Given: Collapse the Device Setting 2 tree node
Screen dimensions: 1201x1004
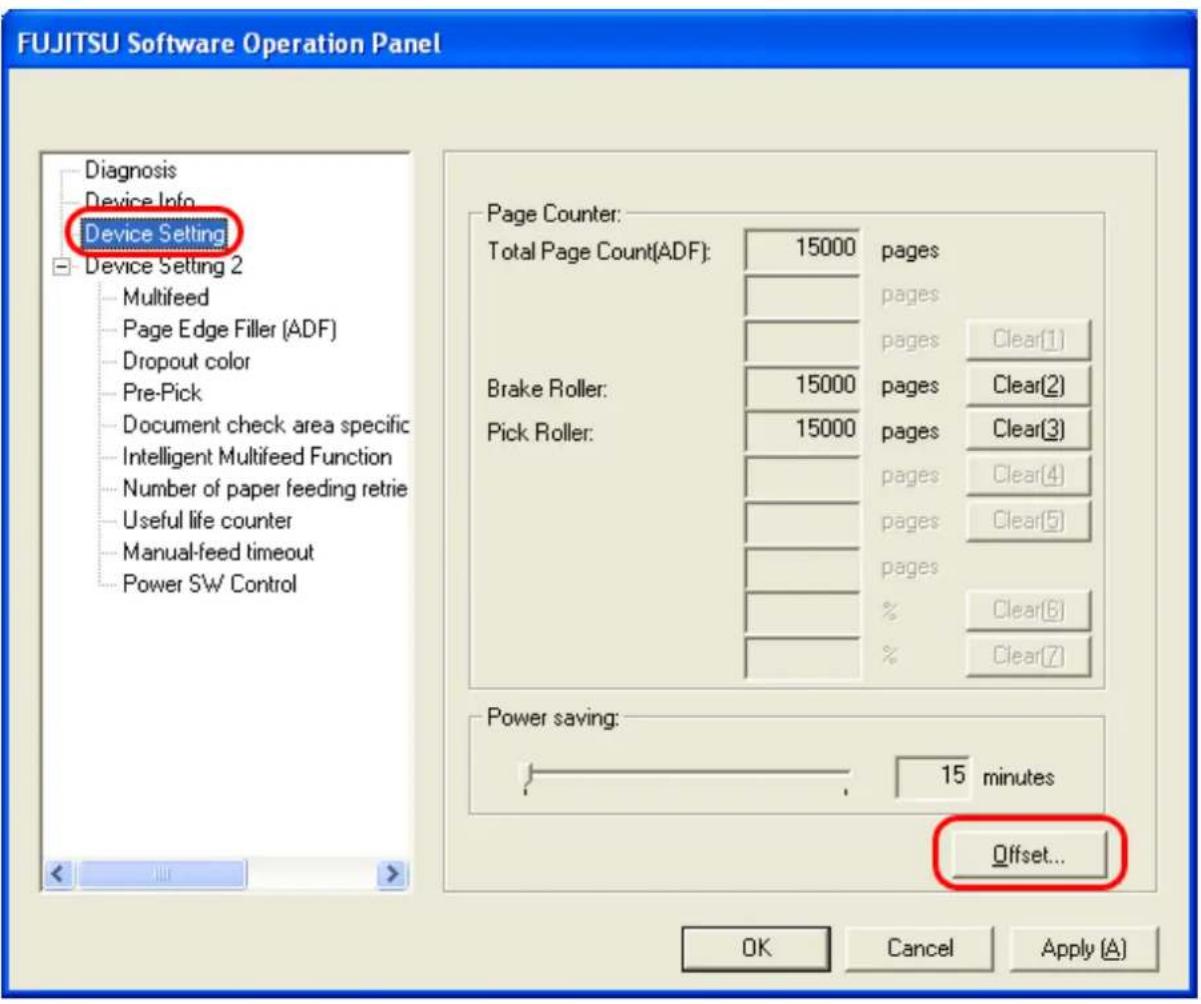Looking at the screenshot, I should pos(62,267).
